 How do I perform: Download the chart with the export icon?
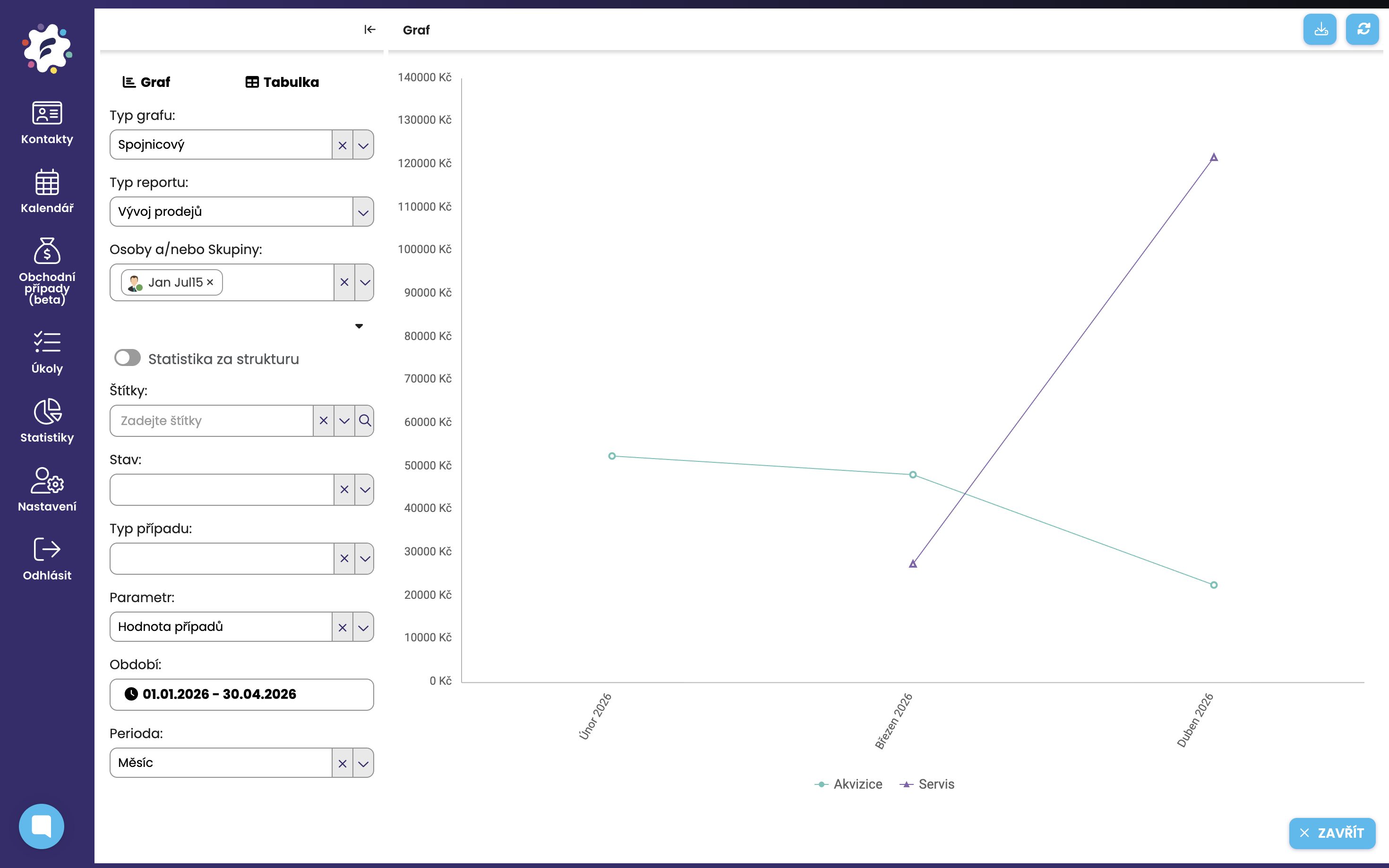1320,29
